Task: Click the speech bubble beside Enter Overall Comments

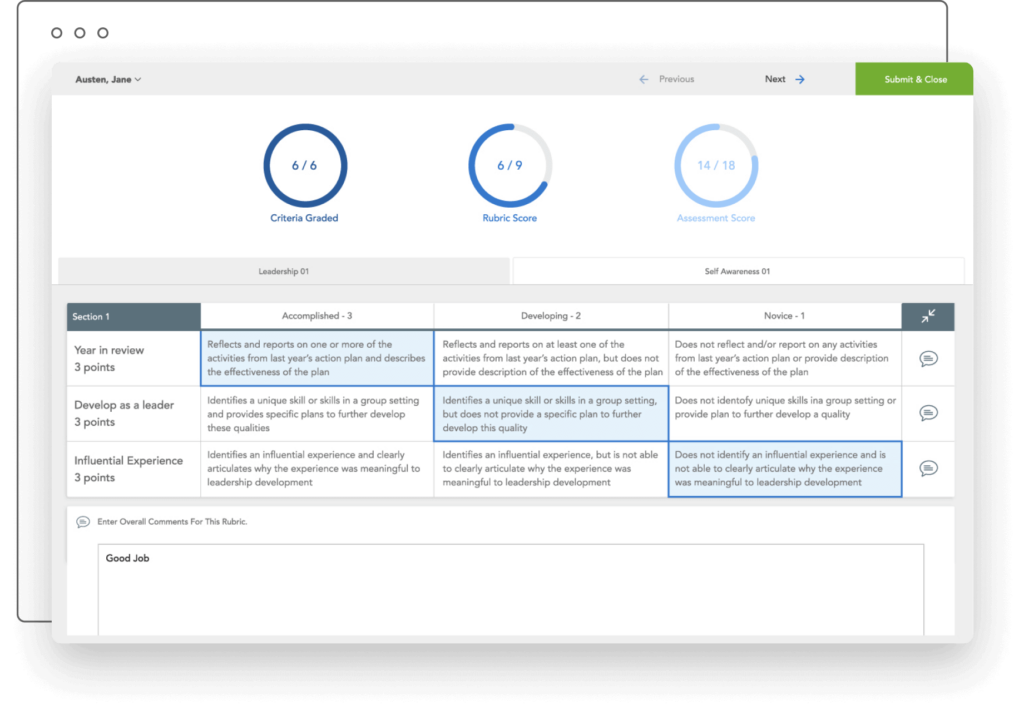Action: coord(81,521)
